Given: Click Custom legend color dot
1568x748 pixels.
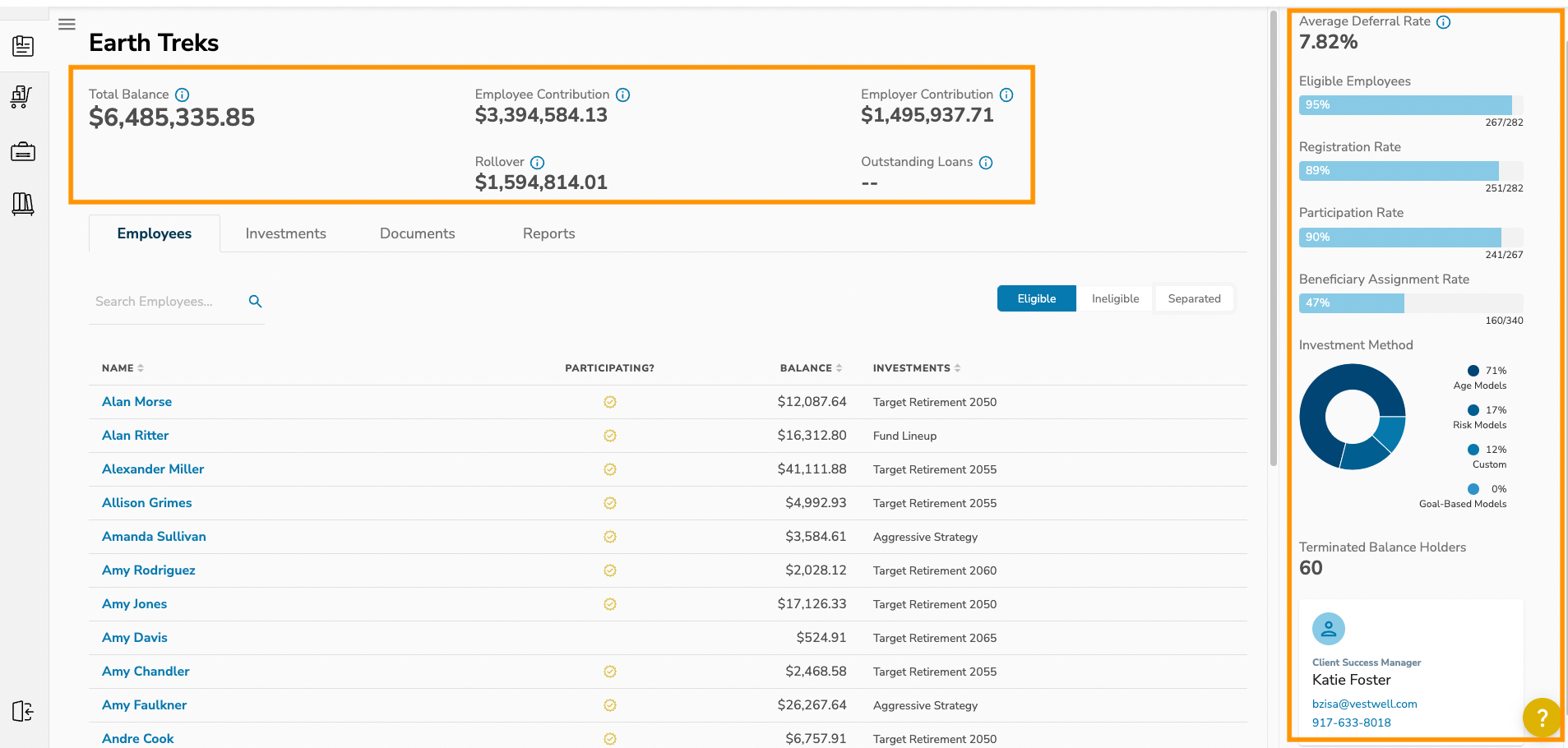Looking at the screenshot, I should 1473,450.
